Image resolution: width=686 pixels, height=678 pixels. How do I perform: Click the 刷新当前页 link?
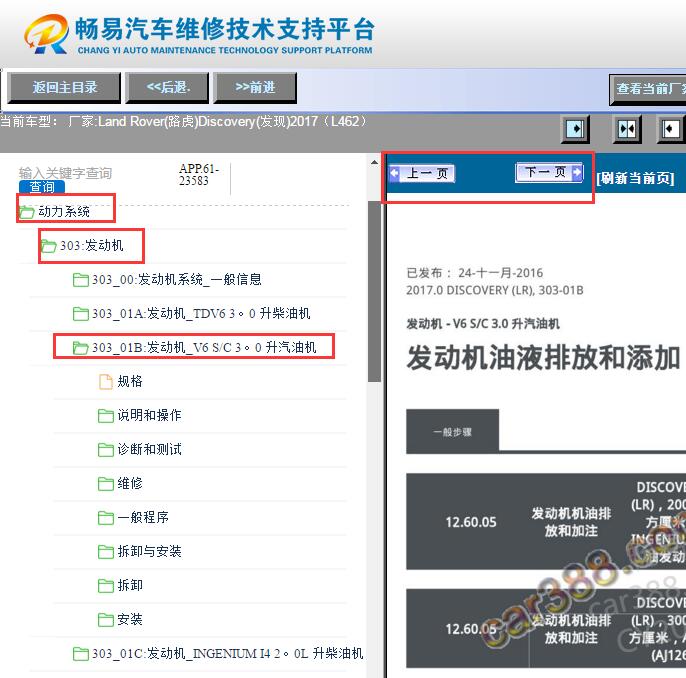(x=635, y=178)
